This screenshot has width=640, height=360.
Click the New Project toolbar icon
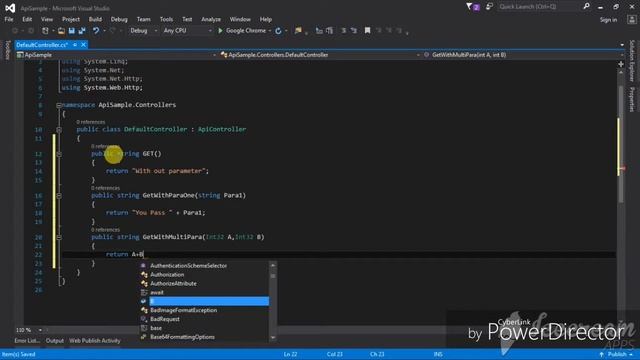(45, 31)
